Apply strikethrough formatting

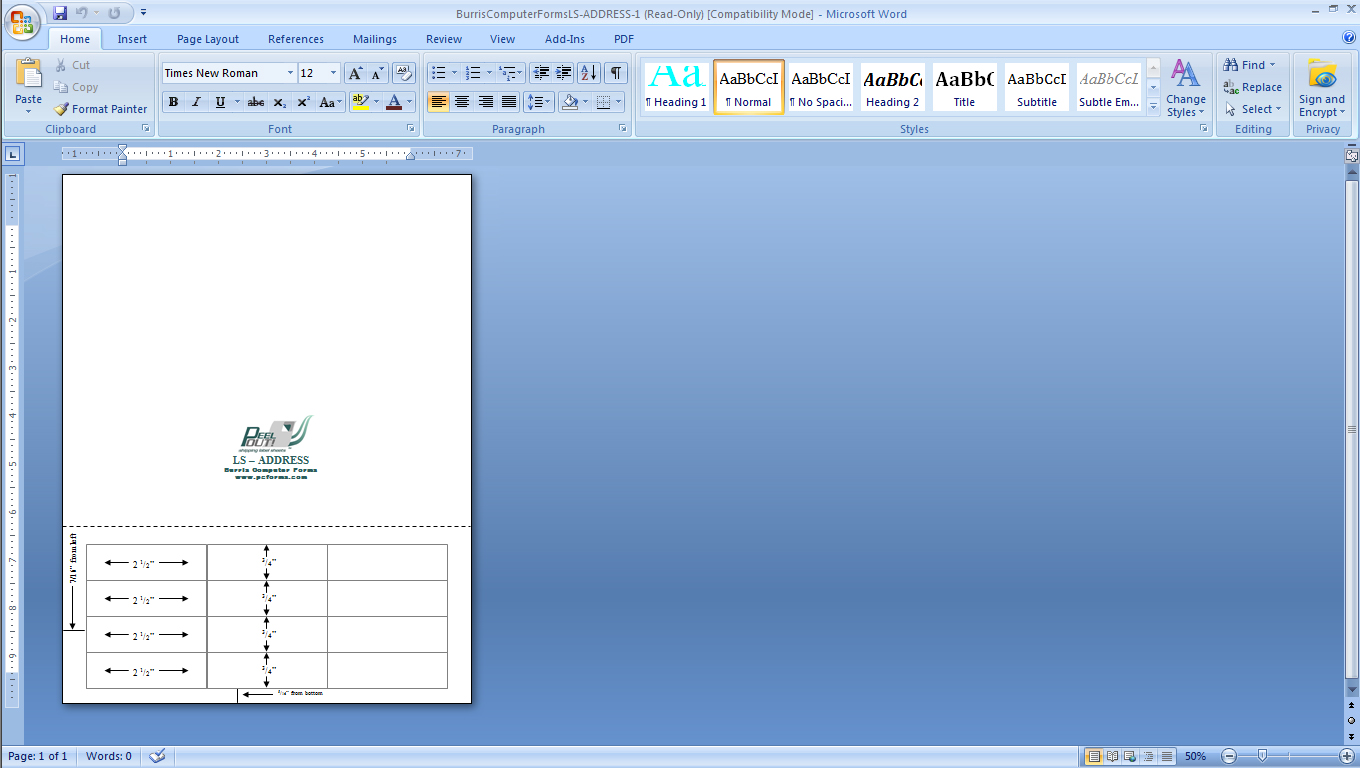click(x=256, y=102)
